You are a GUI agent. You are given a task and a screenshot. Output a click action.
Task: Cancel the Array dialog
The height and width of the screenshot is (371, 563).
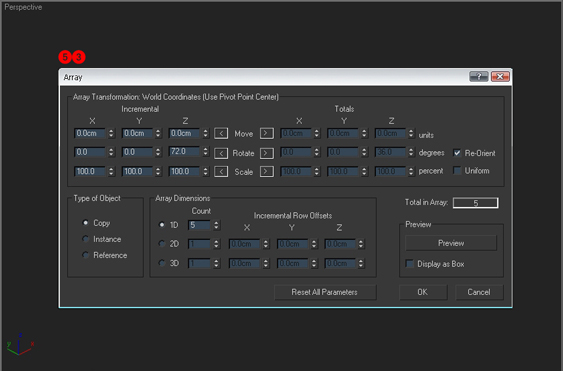(479, 292)
